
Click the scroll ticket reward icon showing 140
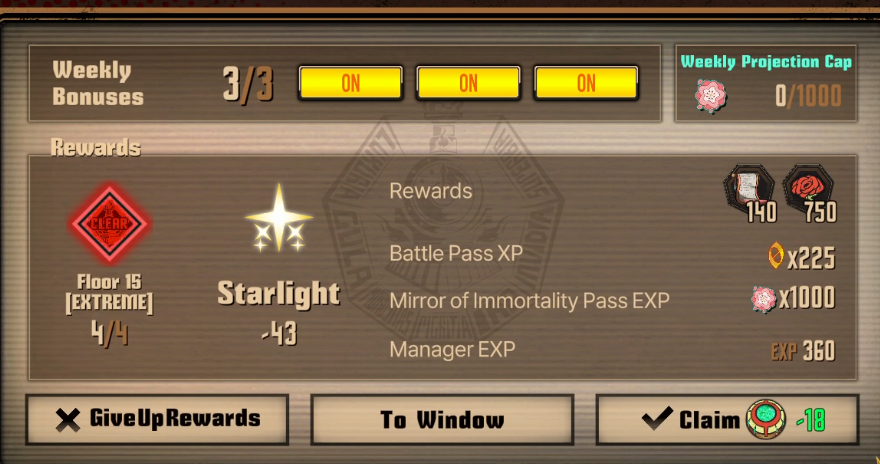tap(750, 194)
